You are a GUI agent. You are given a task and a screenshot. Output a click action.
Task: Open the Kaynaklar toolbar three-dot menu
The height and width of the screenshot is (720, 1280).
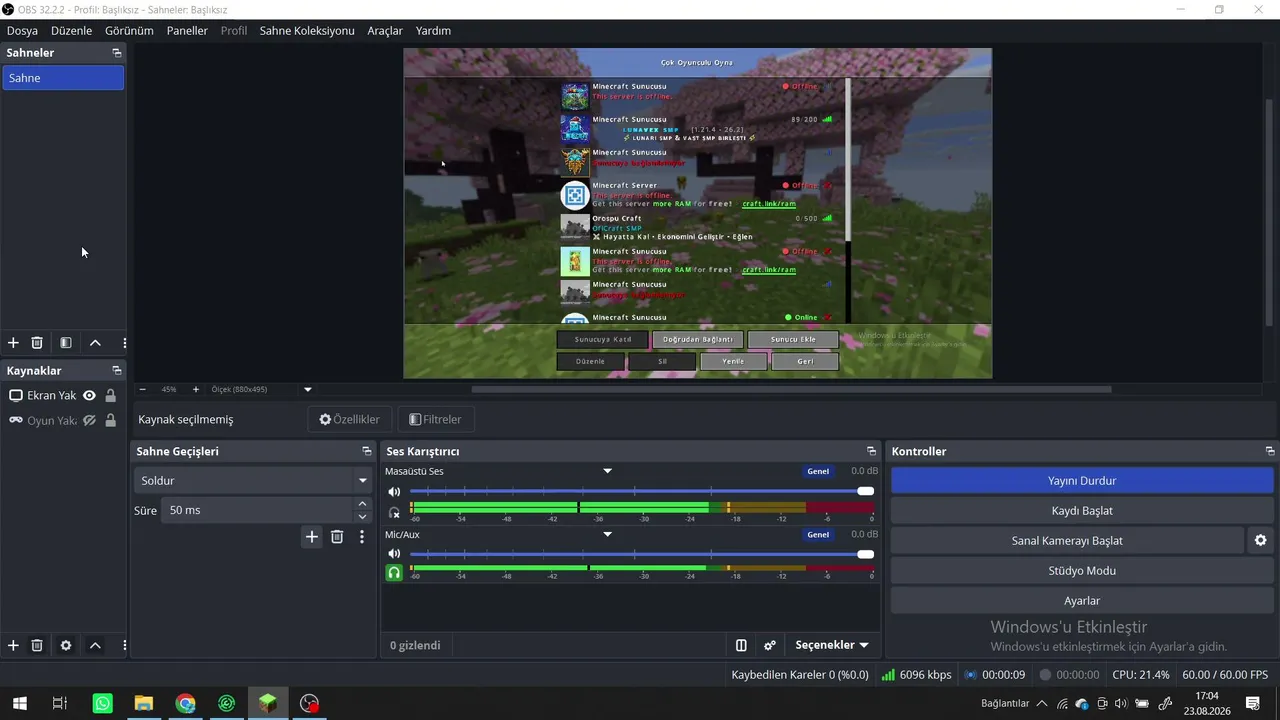coord(124,645)
